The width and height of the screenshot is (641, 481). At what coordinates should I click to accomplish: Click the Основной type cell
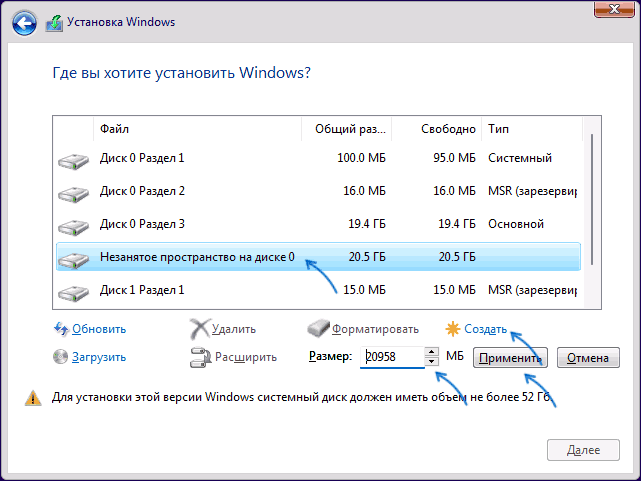click(x=516, y=224)
